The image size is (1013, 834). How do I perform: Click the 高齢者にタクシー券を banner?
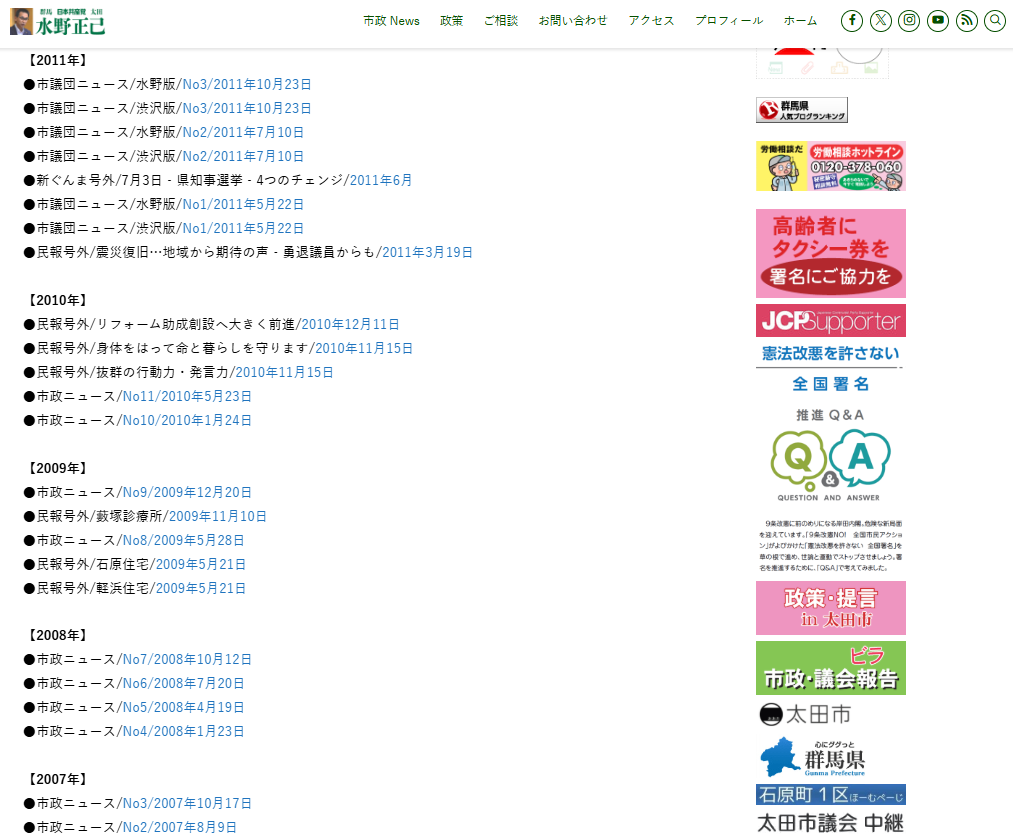click(830, 253)
